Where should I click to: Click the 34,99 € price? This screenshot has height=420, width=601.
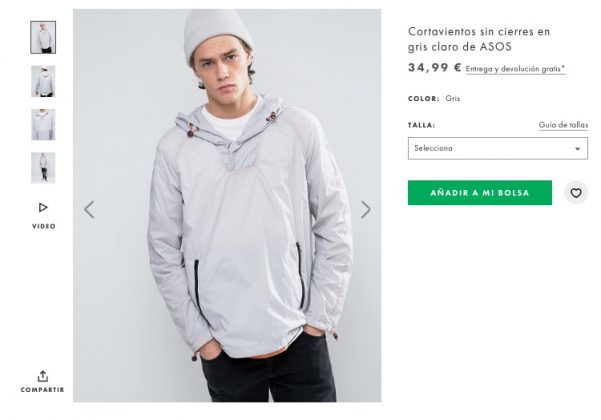coord(434,68)
